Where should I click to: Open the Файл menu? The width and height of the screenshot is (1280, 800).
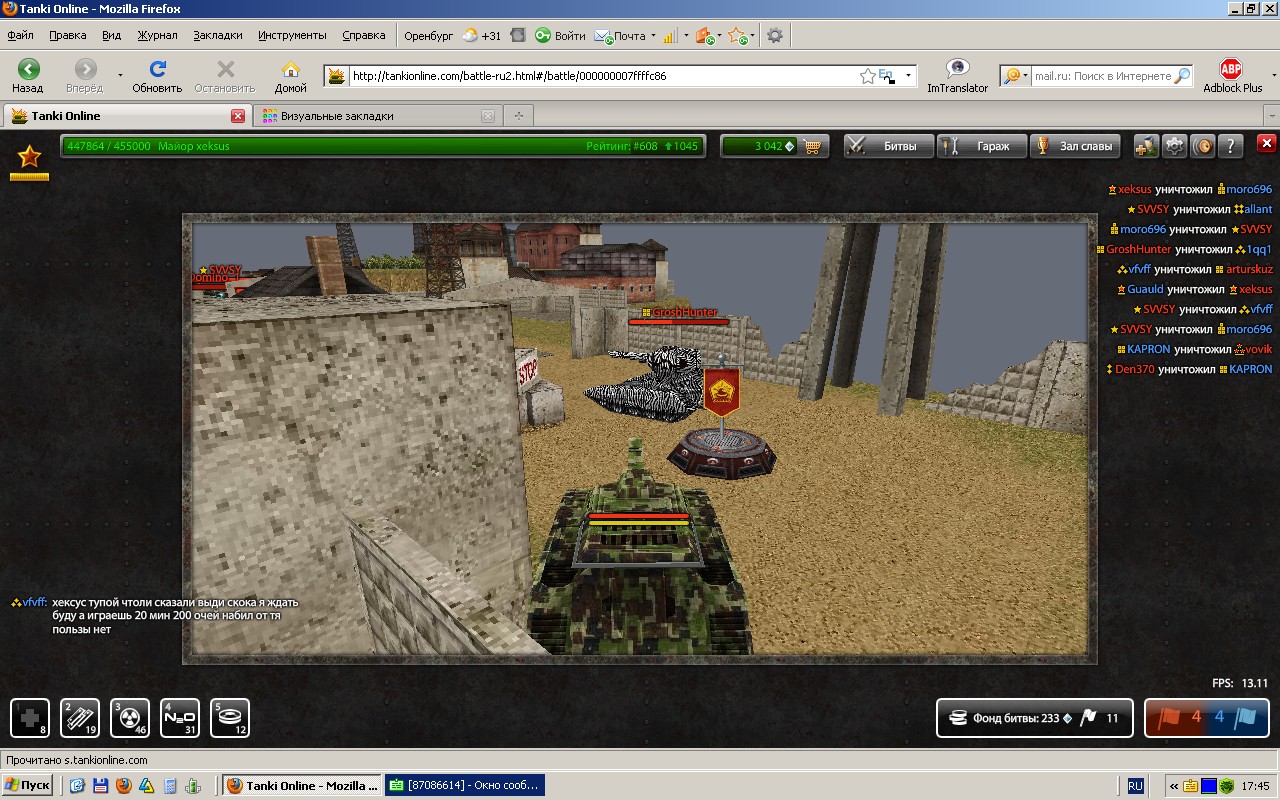pos(21,35)
